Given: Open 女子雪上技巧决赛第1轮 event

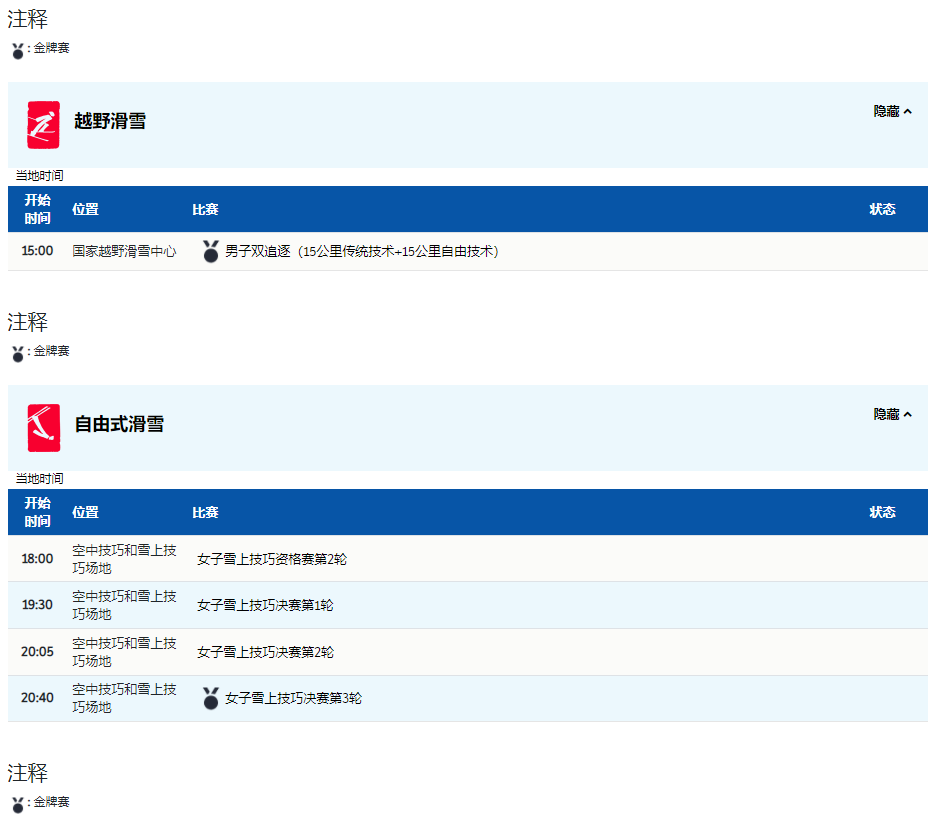Looking at the screenshot, I should coord(265,605).
